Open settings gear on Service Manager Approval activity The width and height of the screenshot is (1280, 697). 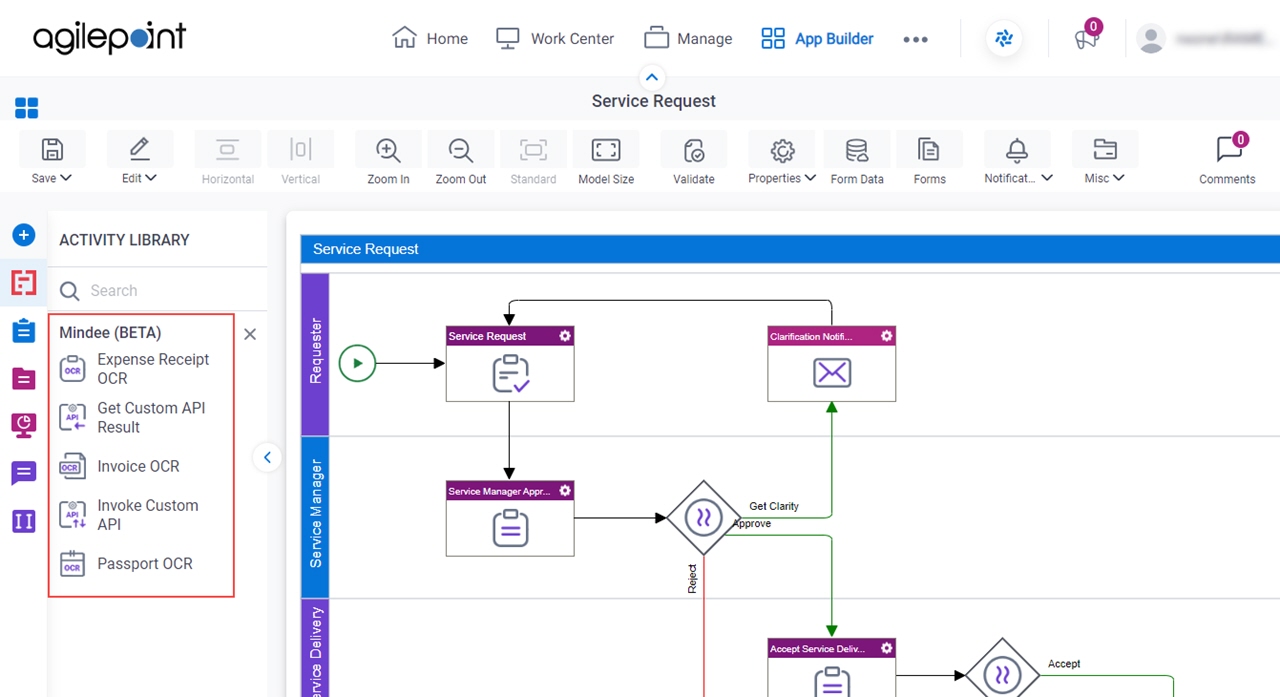coord(565,491)
